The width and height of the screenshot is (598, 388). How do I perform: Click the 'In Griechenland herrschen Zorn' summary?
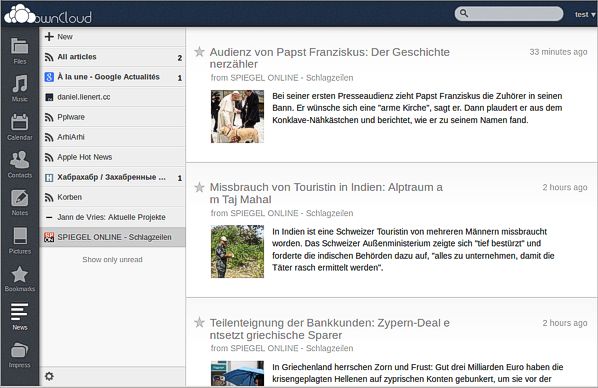(x=418, y=373)
